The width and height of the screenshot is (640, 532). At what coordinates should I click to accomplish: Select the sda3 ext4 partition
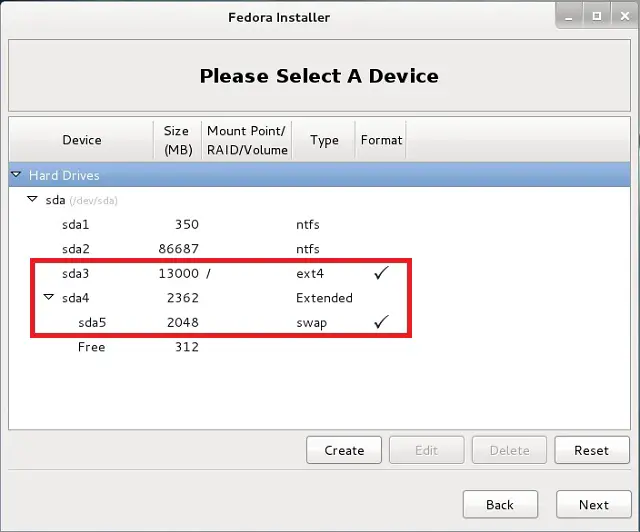click(x=319, y=273)
